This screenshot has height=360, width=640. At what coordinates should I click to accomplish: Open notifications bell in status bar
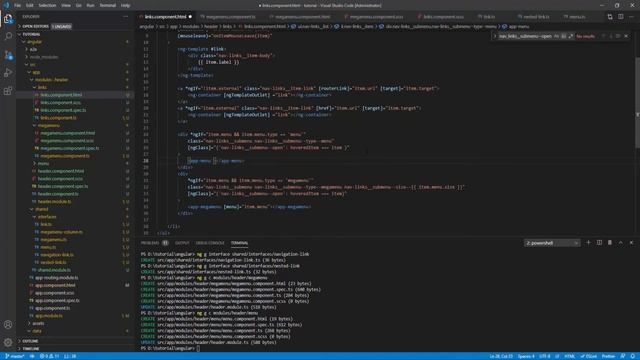point(632,356)
